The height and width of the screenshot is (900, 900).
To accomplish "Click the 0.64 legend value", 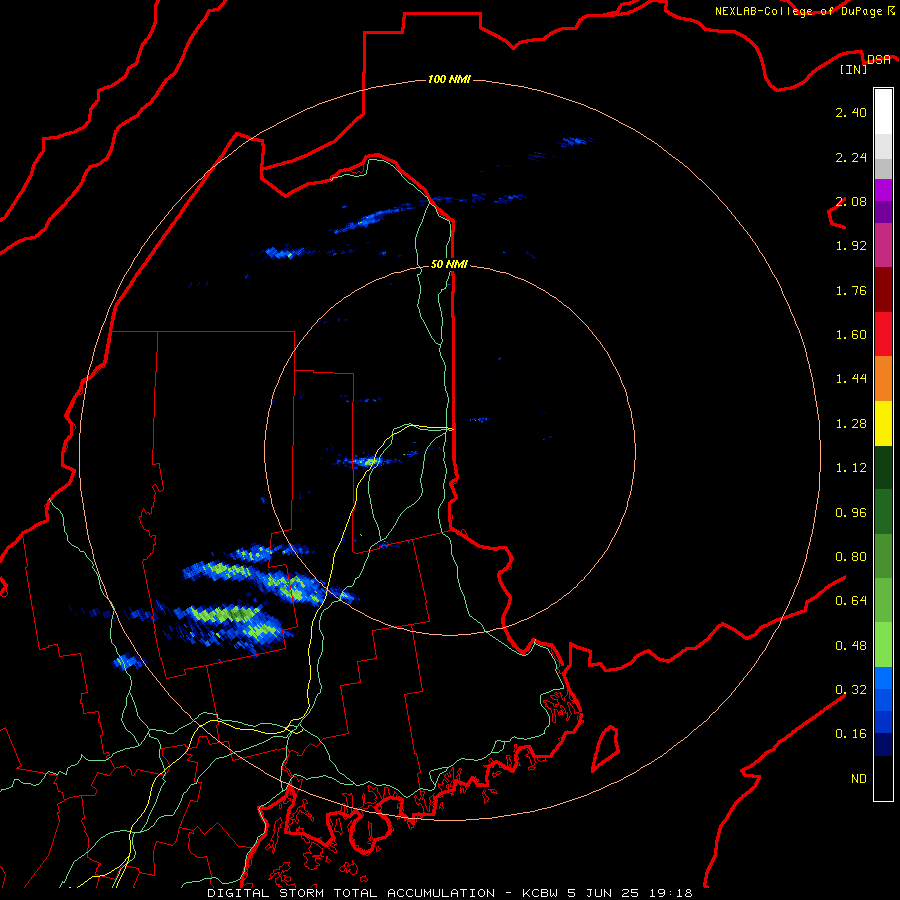I will (x=851, y=601).
